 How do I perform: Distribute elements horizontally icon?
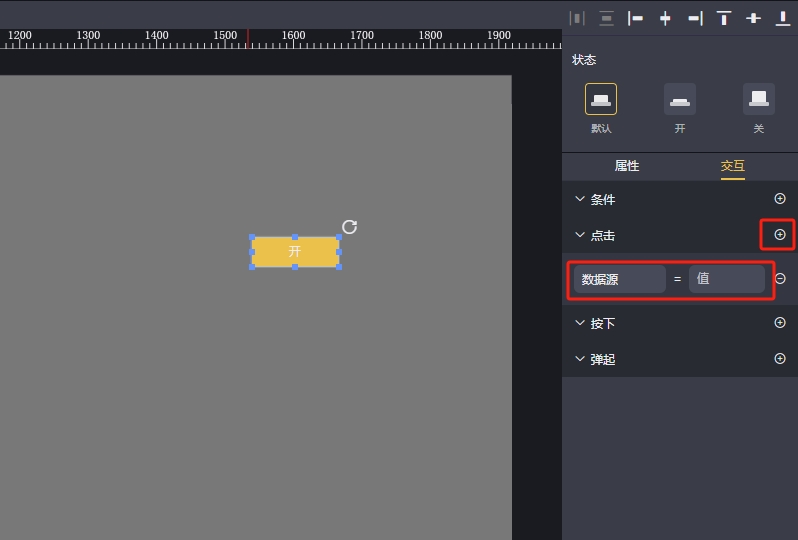click(x=577, y=18)
